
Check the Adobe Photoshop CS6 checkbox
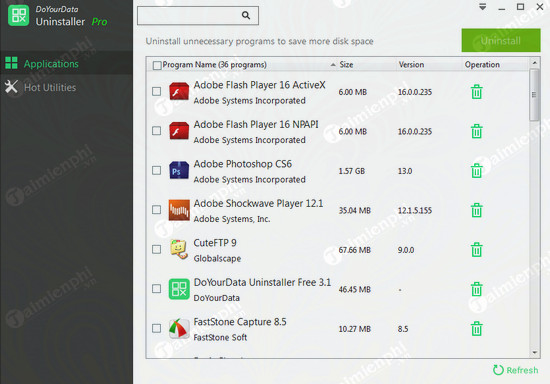tap(156, 170)
